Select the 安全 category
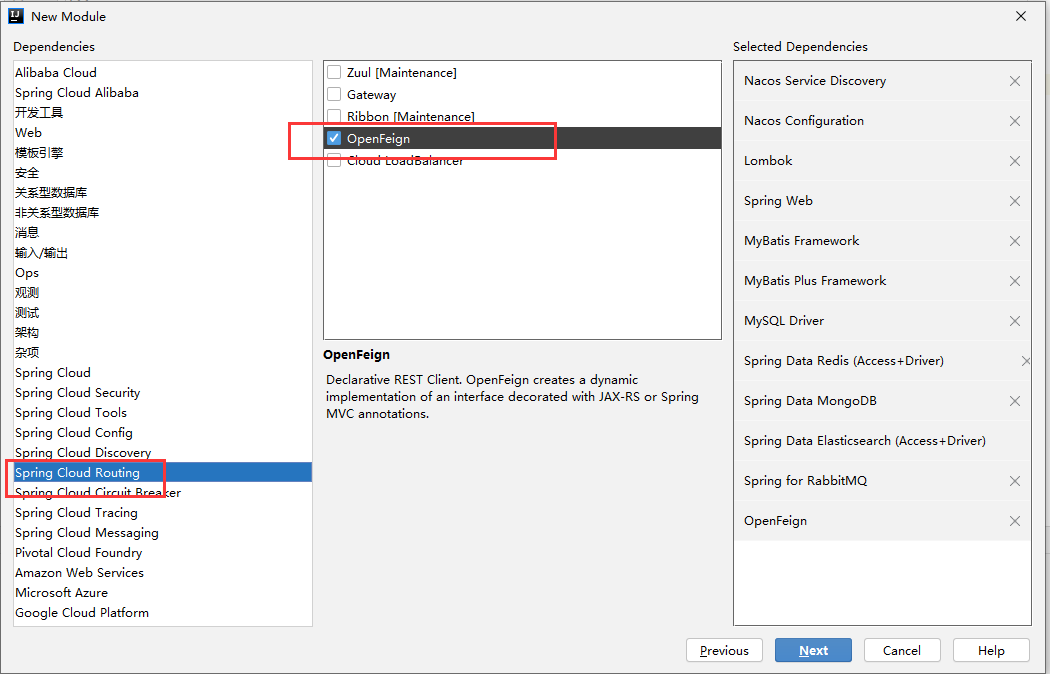The image size is (1050, 674). click(163, 173)
